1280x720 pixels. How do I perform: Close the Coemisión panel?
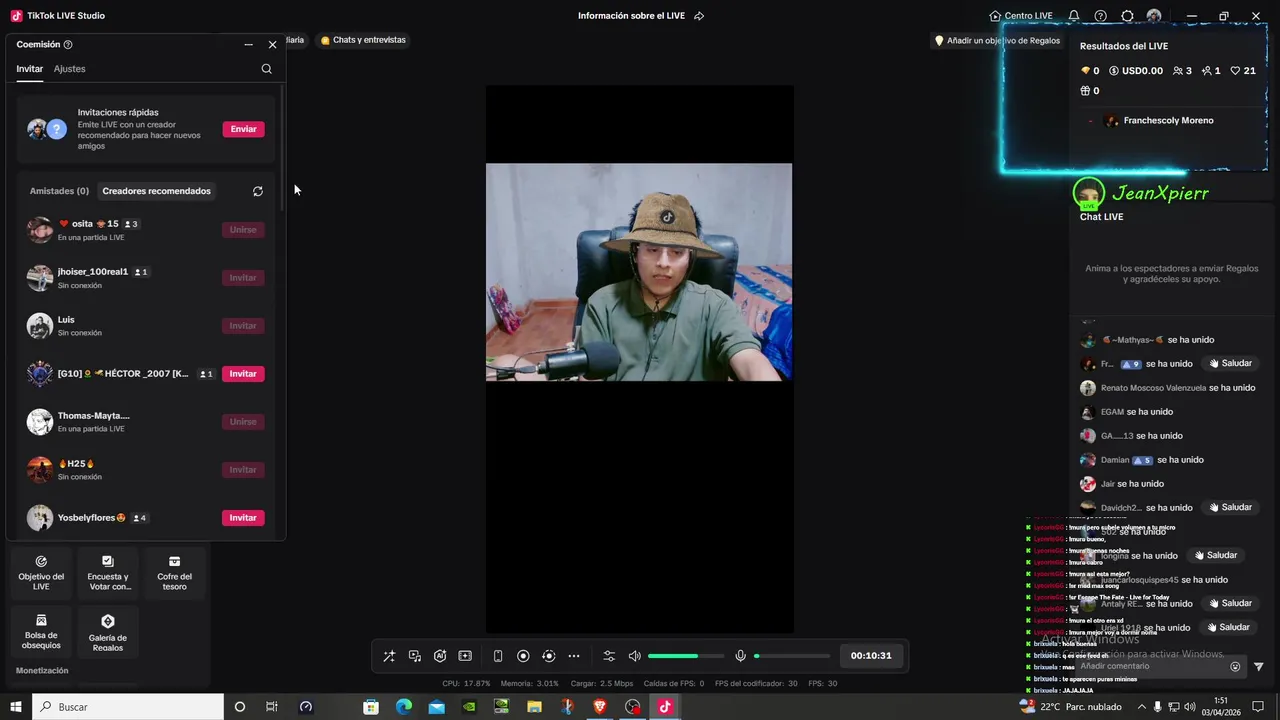(272, 45)
